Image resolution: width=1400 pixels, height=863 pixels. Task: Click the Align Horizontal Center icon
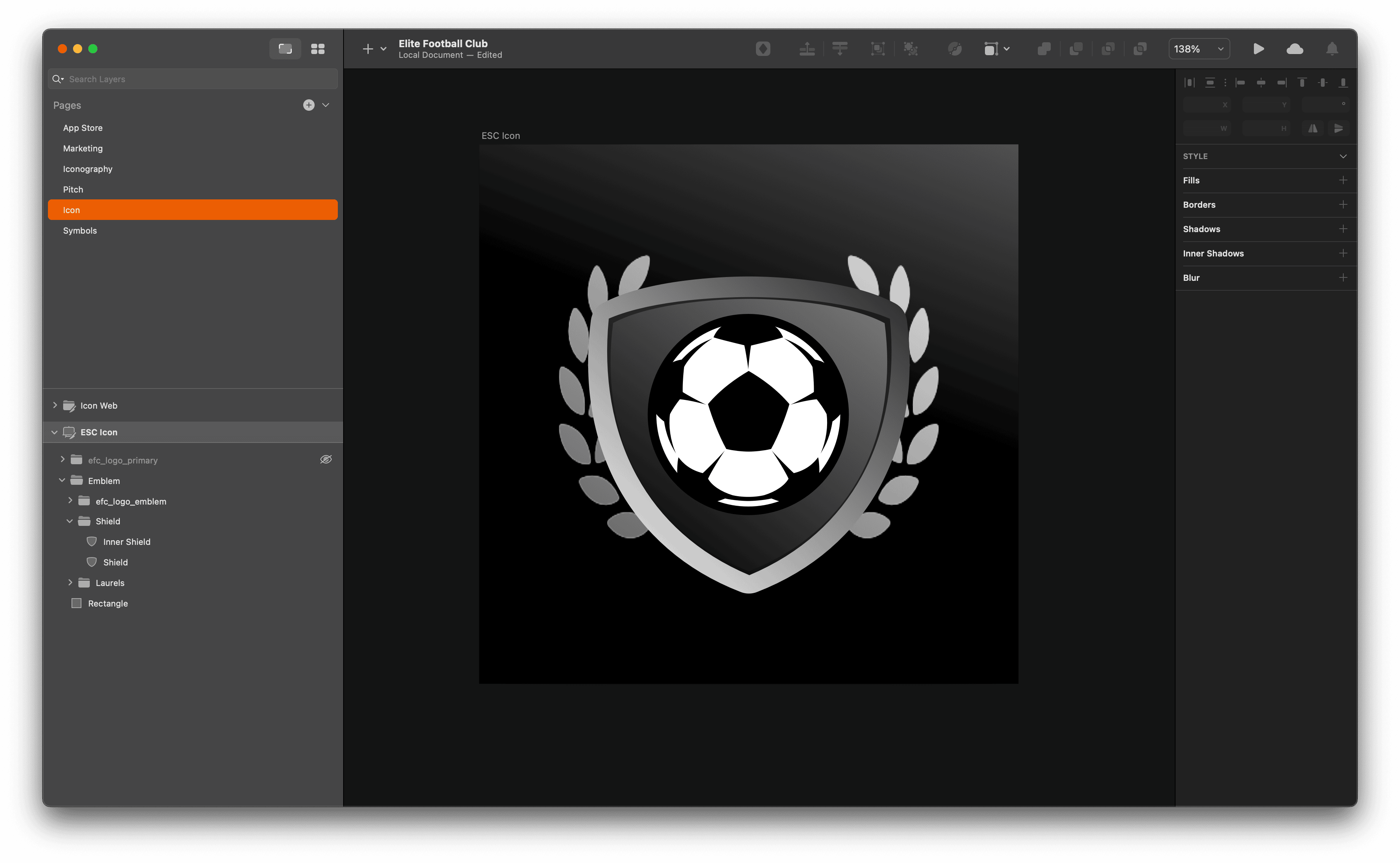pyautogui.click(x=1261, y=83)
